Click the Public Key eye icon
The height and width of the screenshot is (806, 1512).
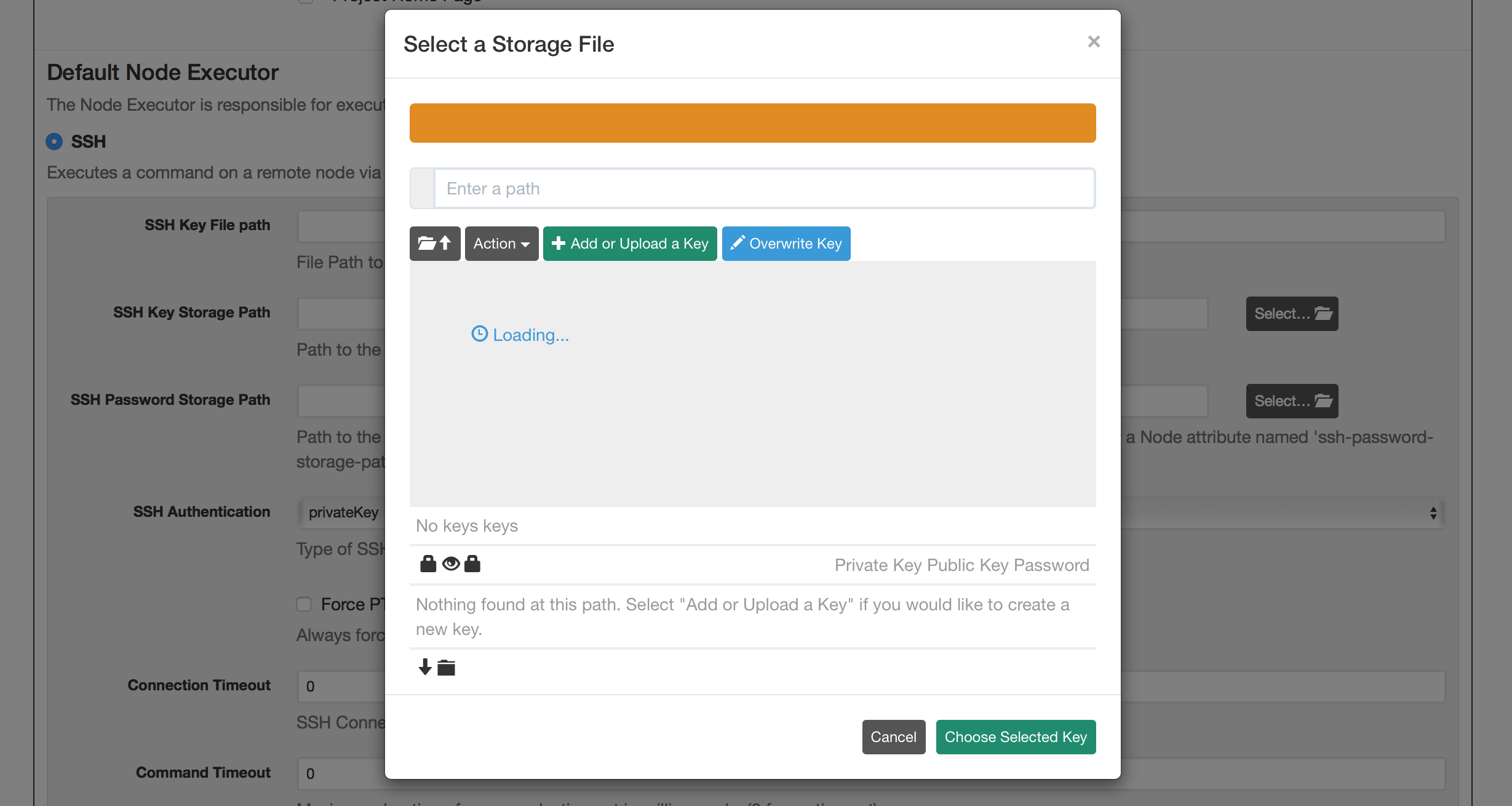(451, 564)
